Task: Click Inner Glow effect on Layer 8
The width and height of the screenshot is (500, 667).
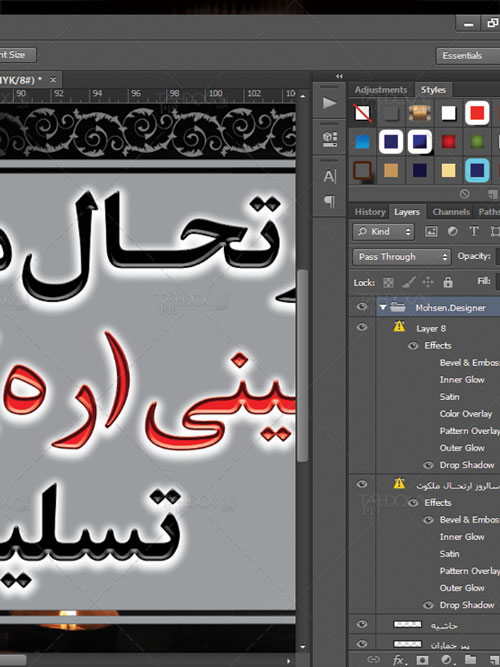Action: 462,379
